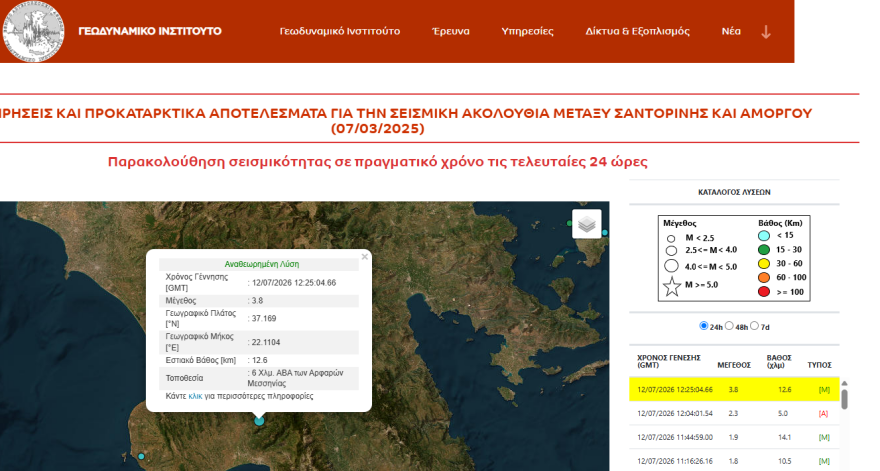880x471 pixels.
Task: Select the 11:44:59.00 earthquake row
Action: point(734,437)
